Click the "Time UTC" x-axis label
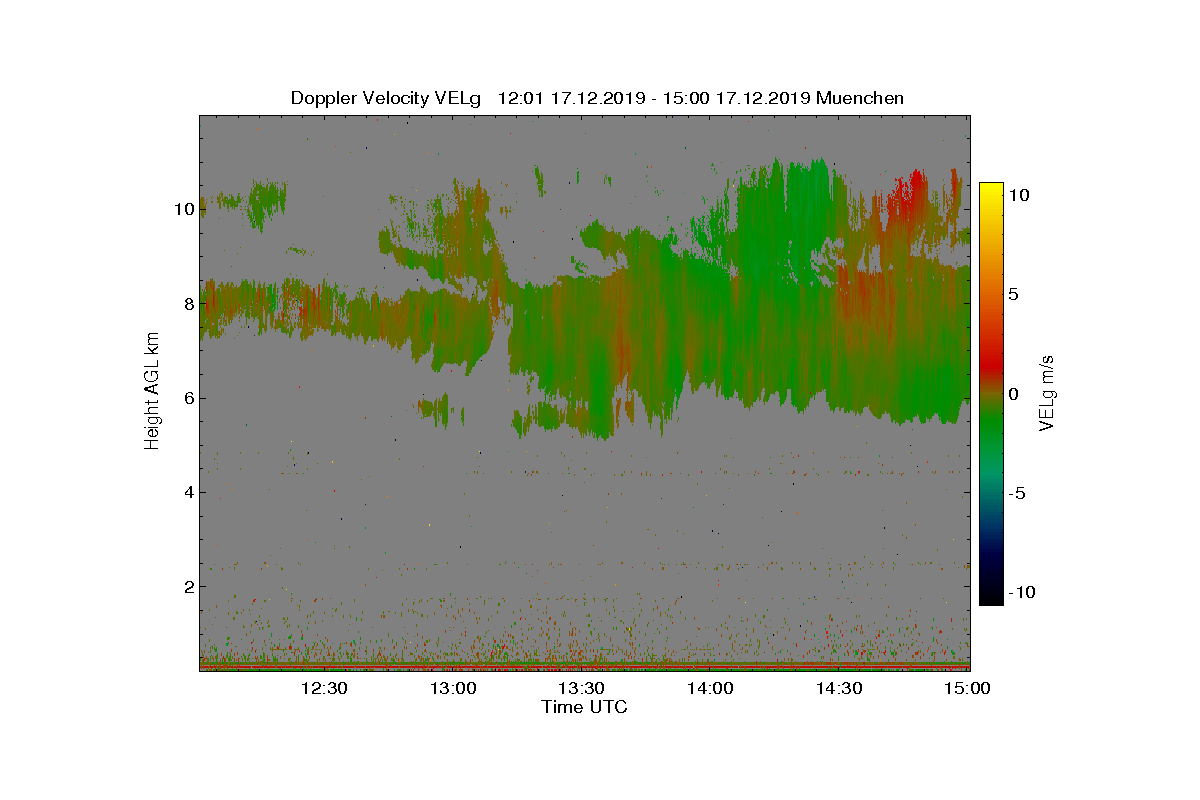This screenshot has width=1200, height=800. pos(584,707)
